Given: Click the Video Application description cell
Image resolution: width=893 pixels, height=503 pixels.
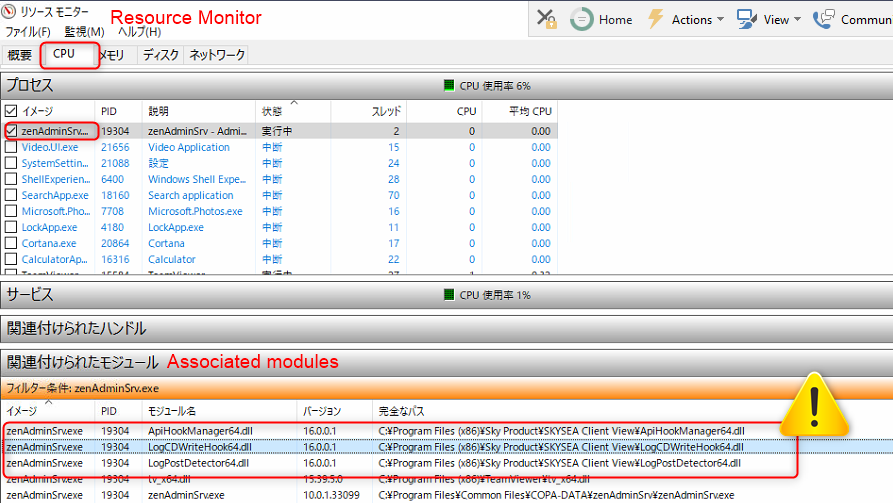Looking at the screenshot, I should 189,147.
